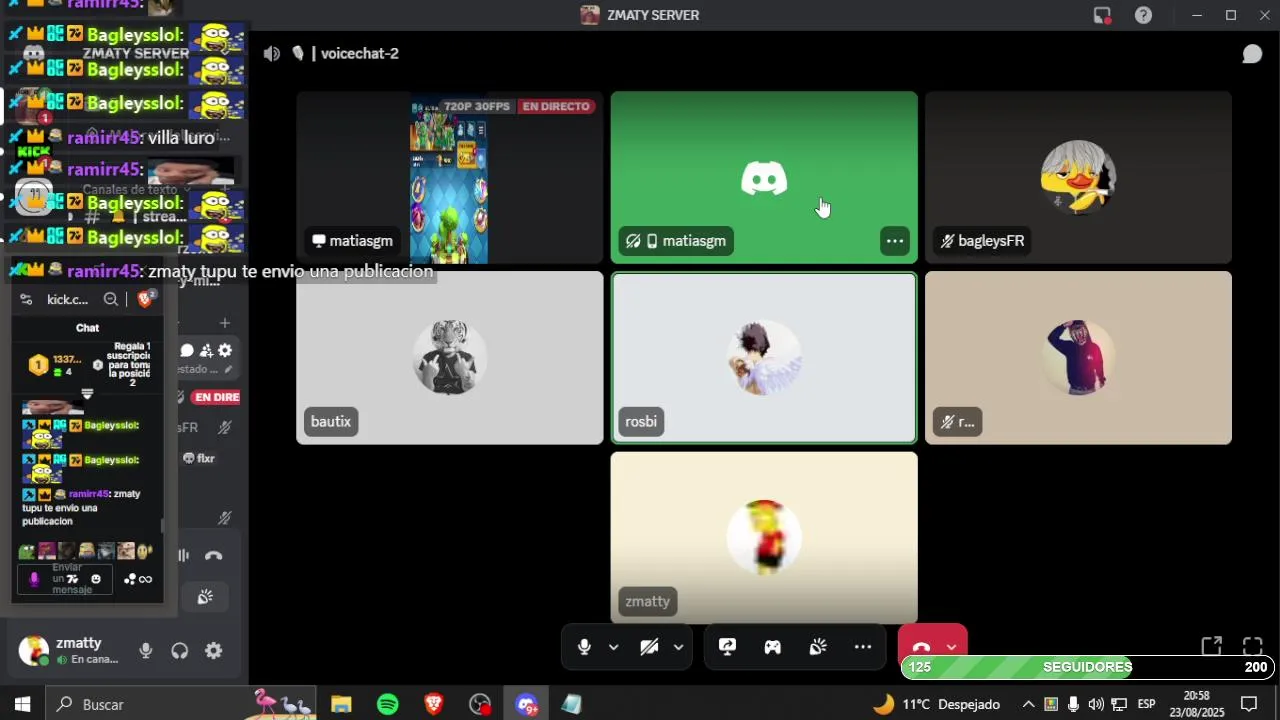This screenshot has width=1280, height=720.
Task: Expand disconnect options chevron
Action: click(951, 647)
